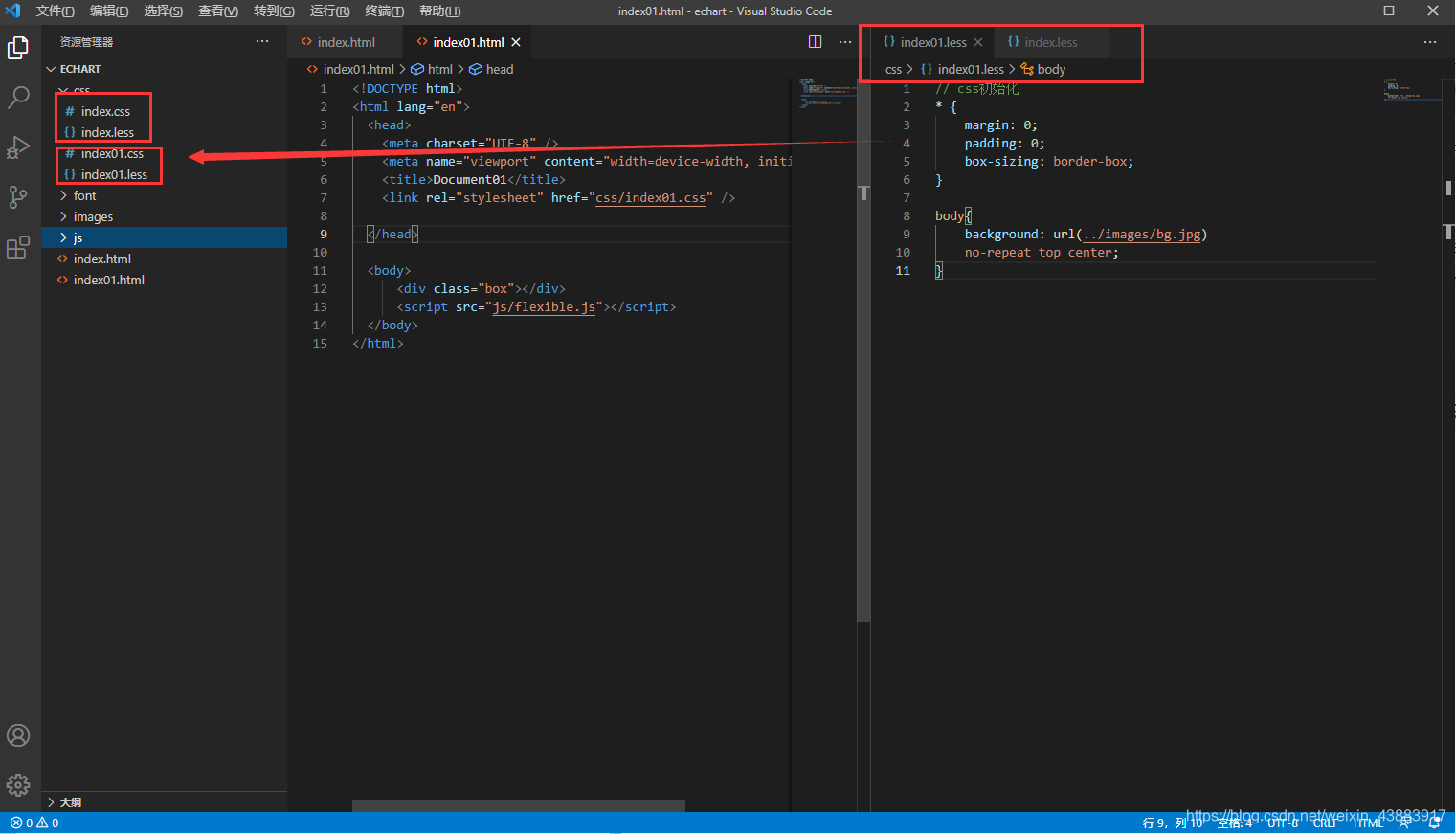
Task: Open the Search view in activity bar
Action: coord(18,98)
